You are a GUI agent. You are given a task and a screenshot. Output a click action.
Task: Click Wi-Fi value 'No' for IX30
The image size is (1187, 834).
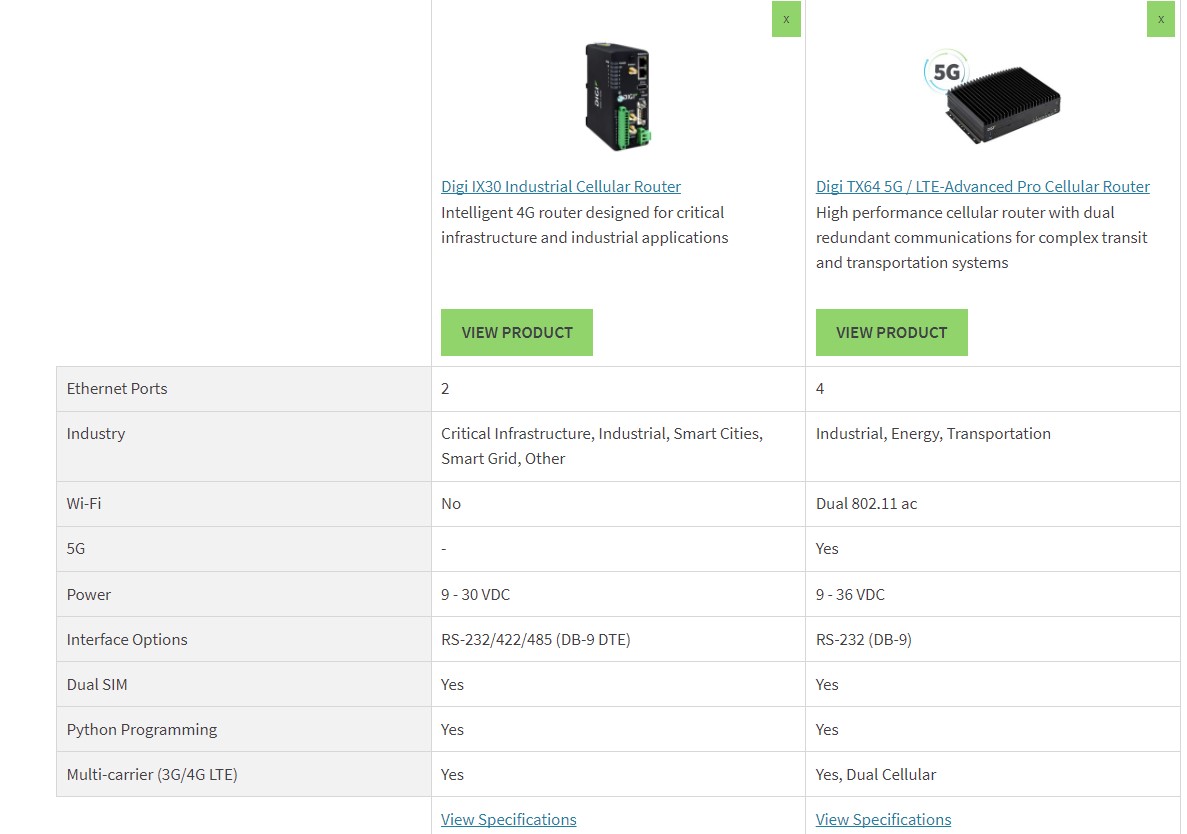pyautogui.click(x=451, y=504)
